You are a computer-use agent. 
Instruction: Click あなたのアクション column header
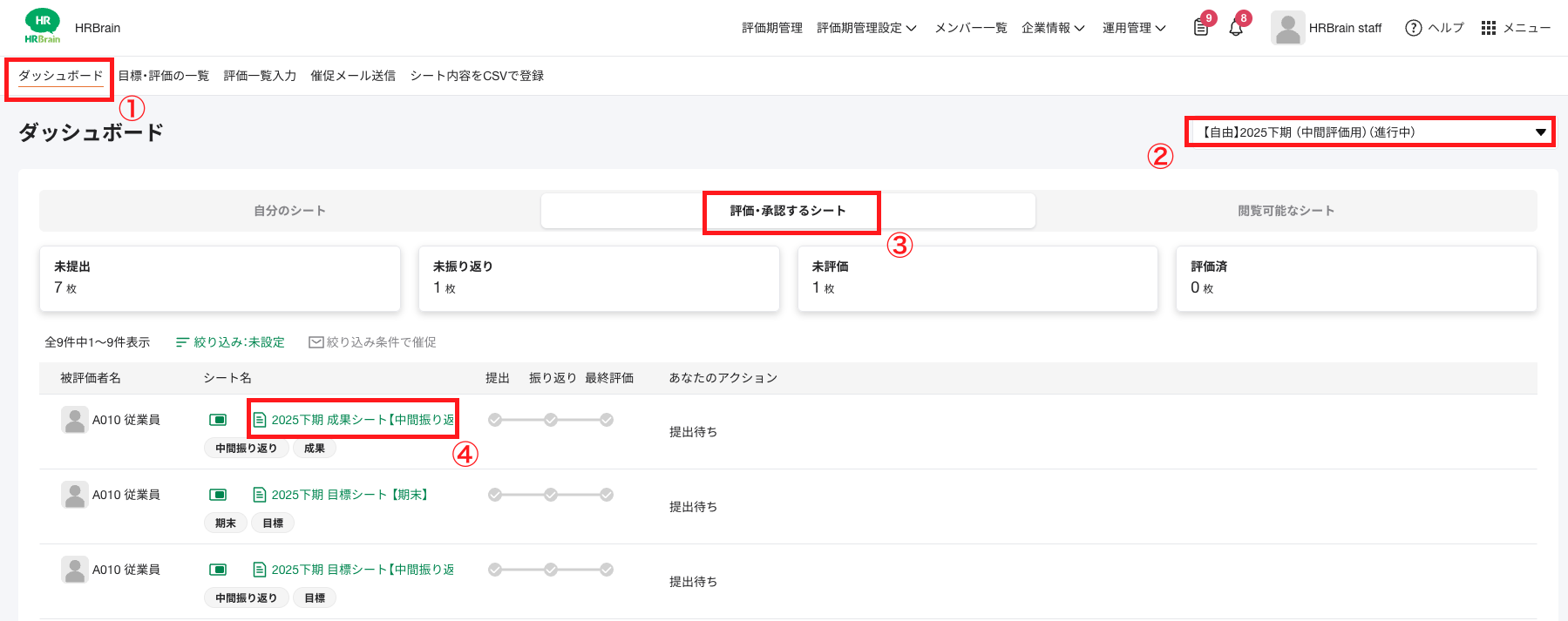coord(723,378)
